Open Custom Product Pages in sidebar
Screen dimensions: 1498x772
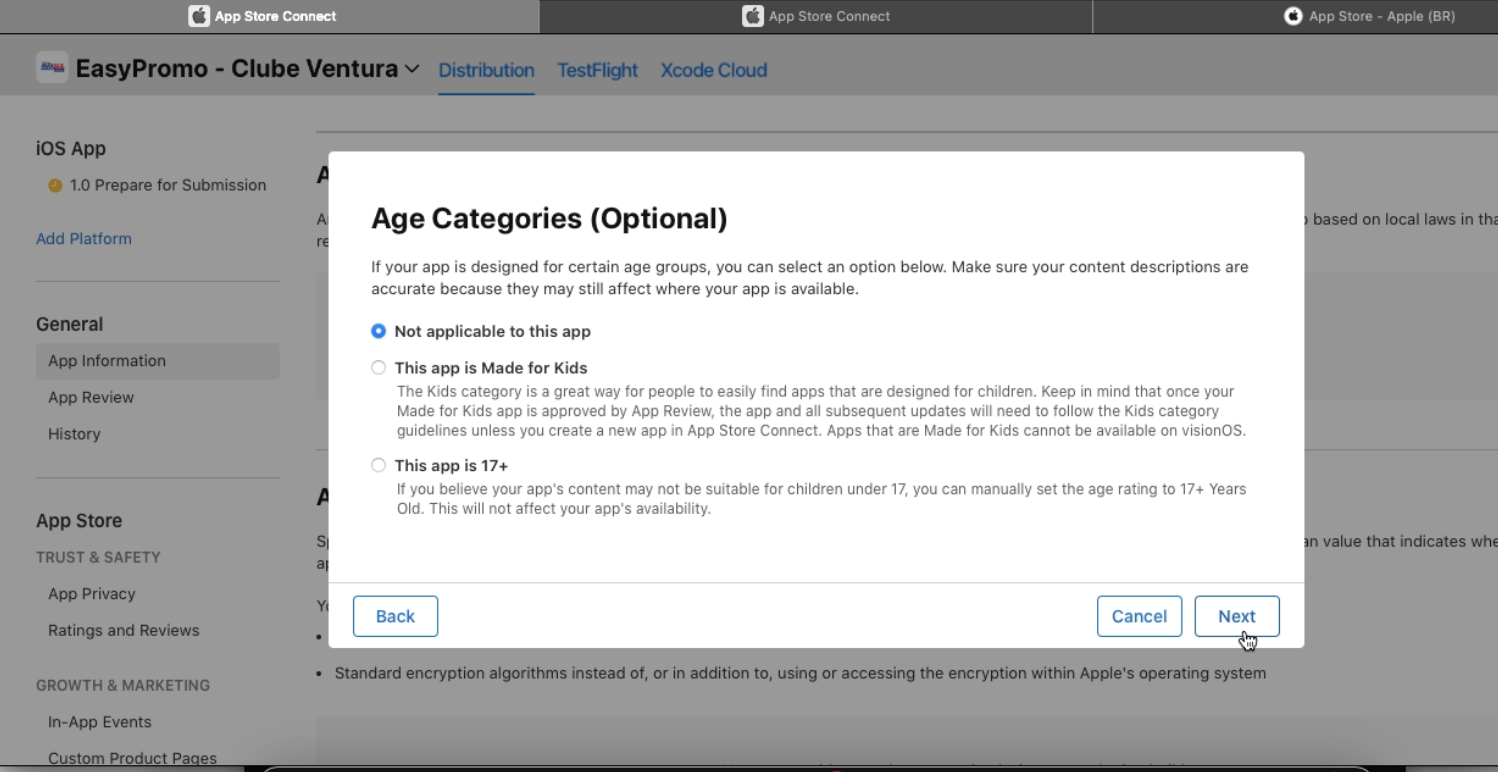(132, 758)
